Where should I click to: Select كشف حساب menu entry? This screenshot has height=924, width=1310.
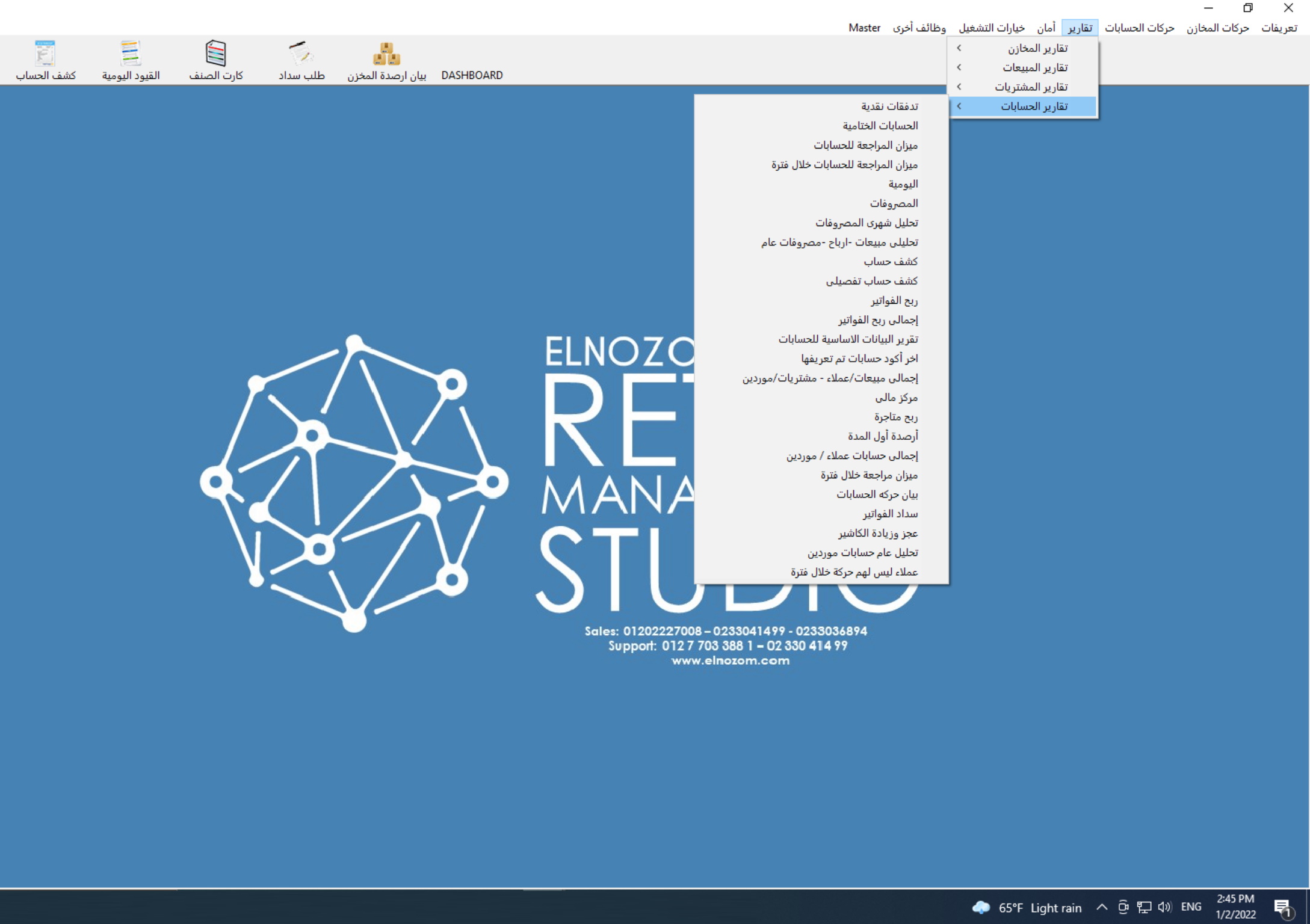tap(822, 262)
